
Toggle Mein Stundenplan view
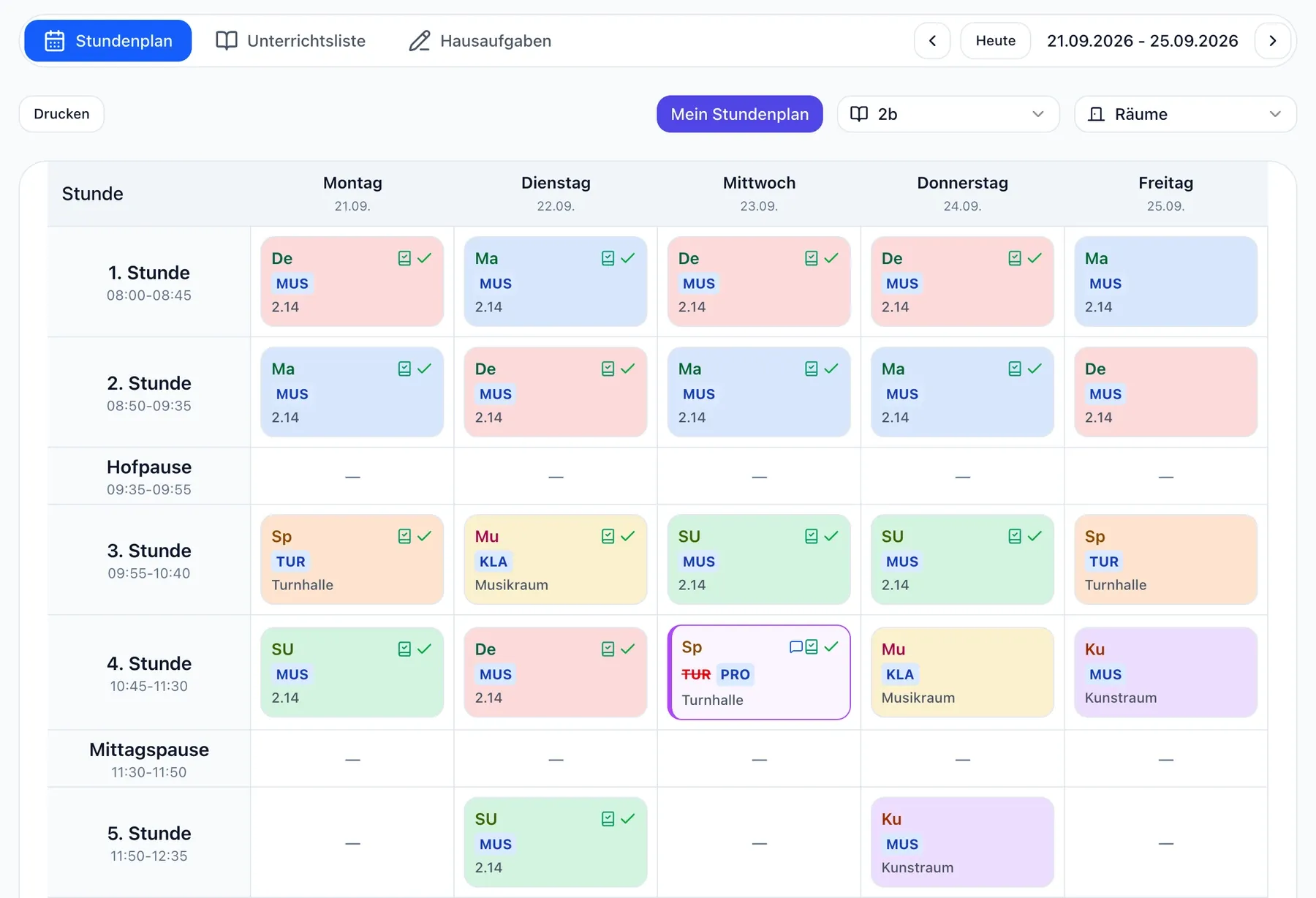click(739, 114)
